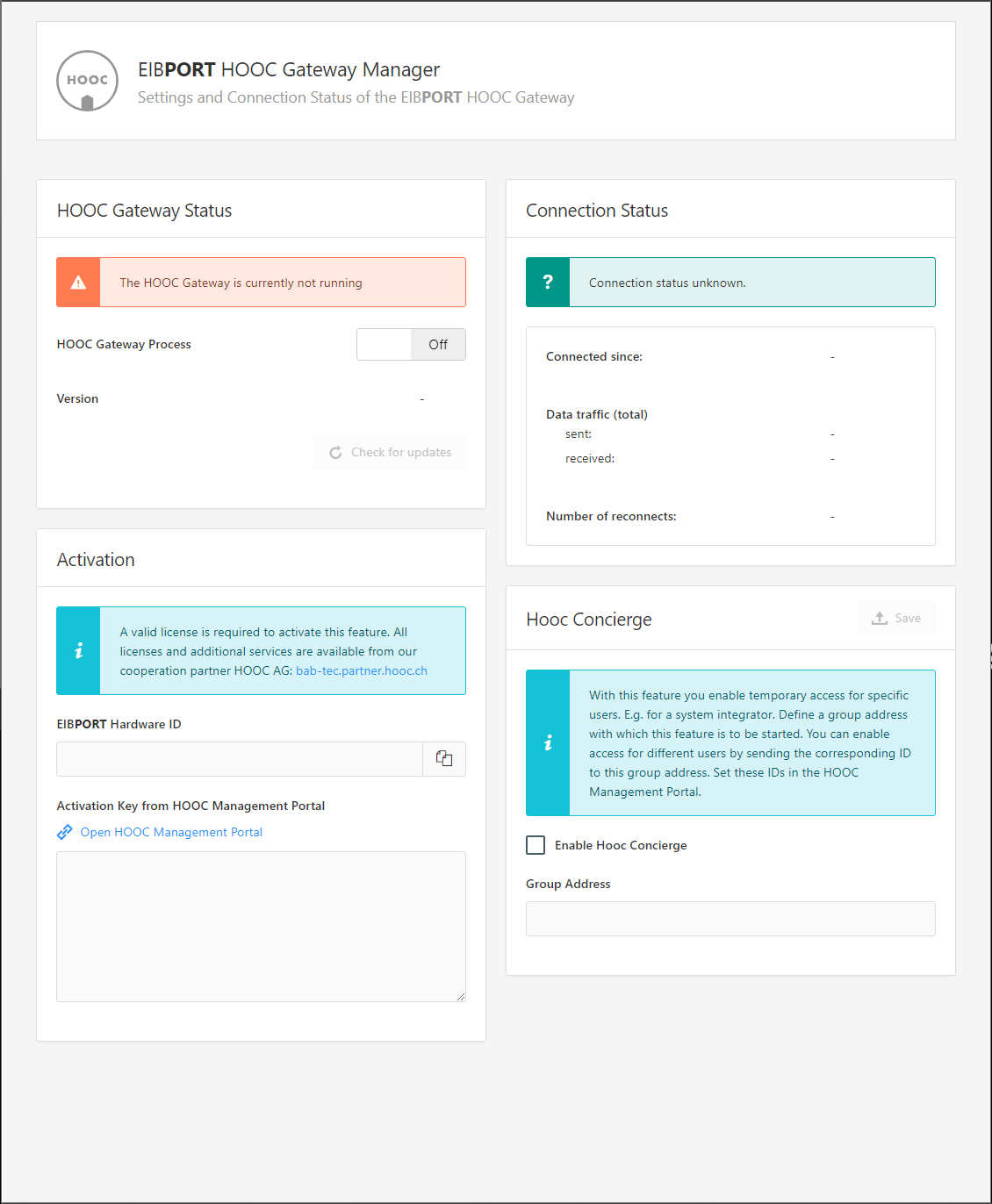Click the Hooc Concierge info icon
Viewport: 992px width, 1204px height.
coord(548,743)
